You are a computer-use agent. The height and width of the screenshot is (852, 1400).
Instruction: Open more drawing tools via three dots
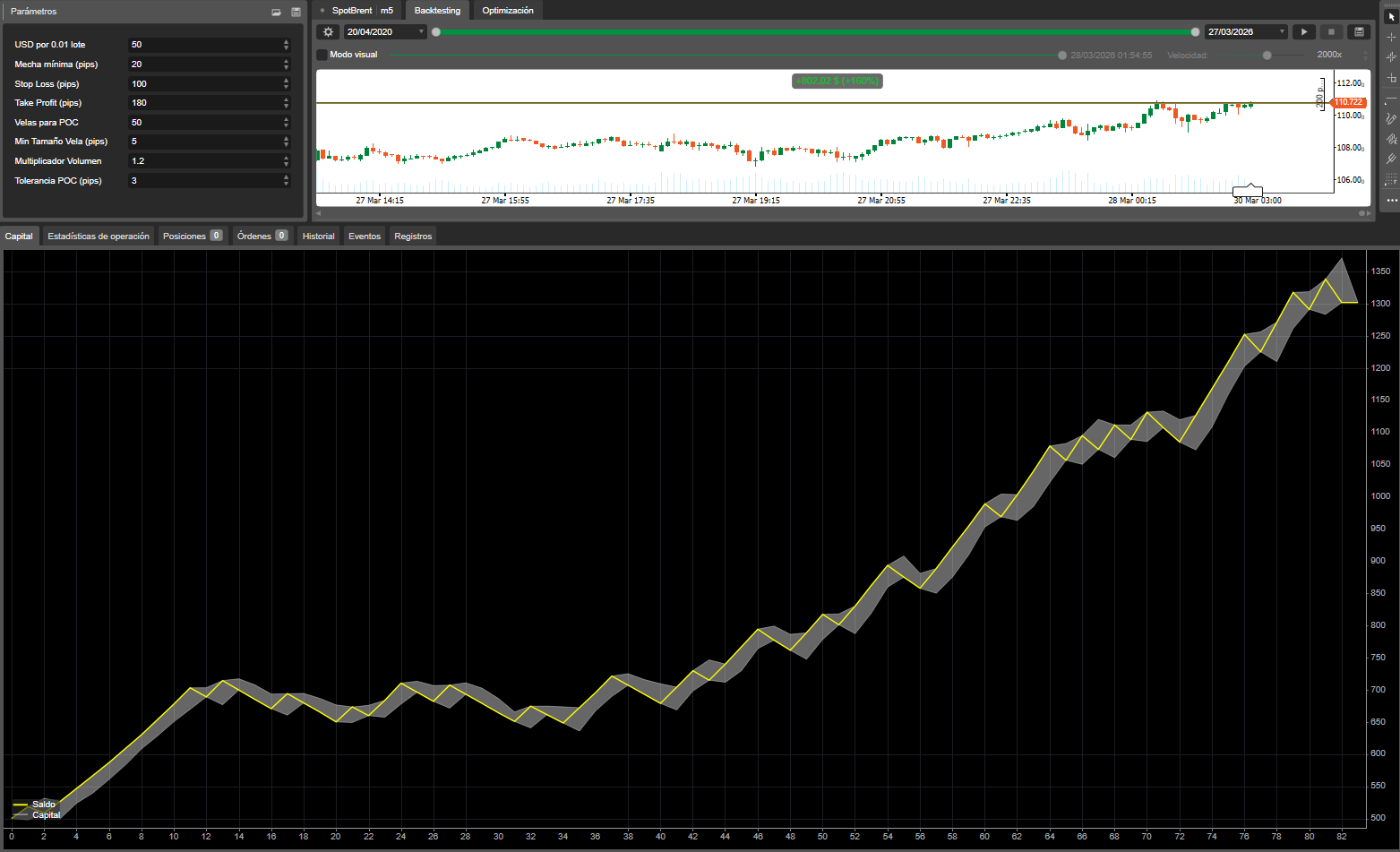coord(1391,200)
